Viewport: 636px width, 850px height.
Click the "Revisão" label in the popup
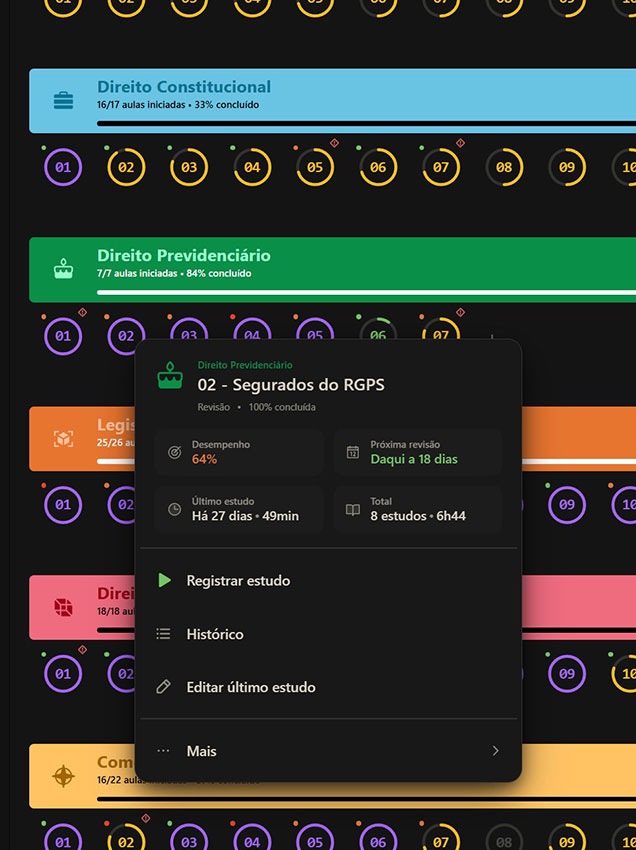point(214,407)
